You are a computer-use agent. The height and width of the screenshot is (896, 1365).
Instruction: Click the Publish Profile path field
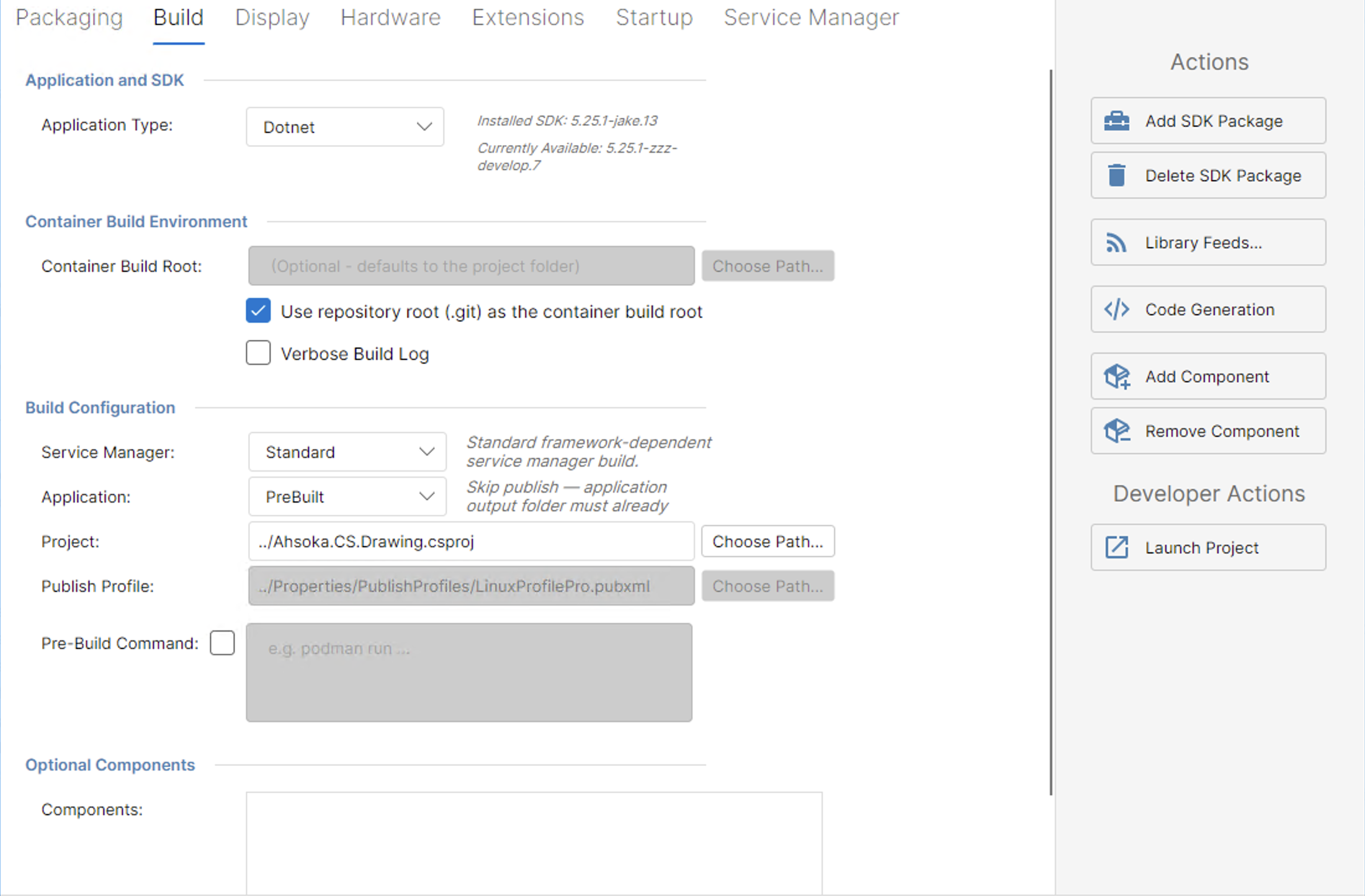(x=471, y=586)
